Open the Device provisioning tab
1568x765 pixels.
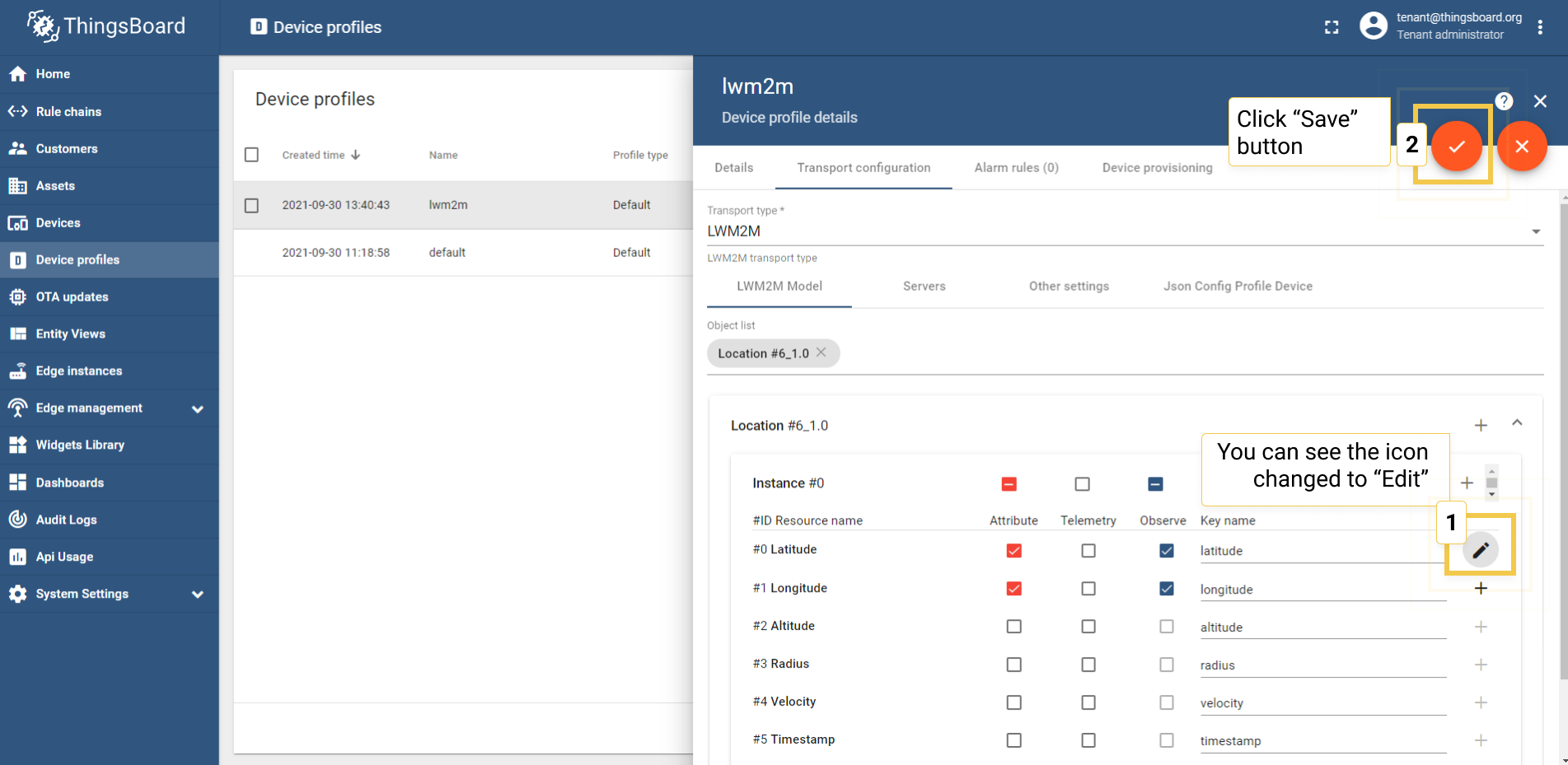[x=1157, y=167]
